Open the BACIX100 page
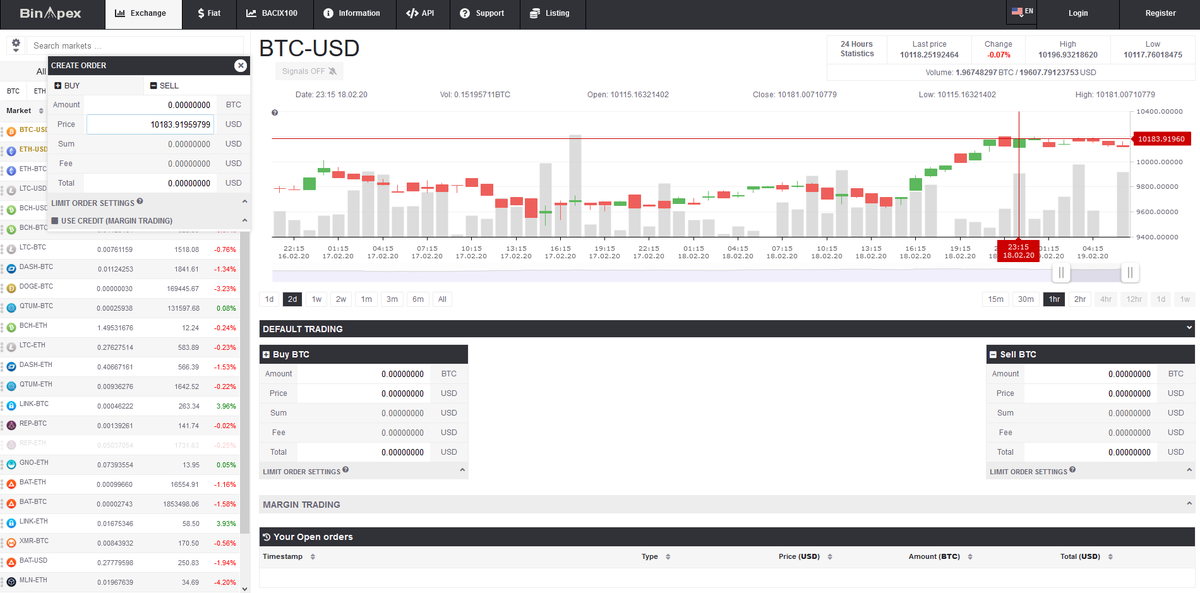 (274, 13)
